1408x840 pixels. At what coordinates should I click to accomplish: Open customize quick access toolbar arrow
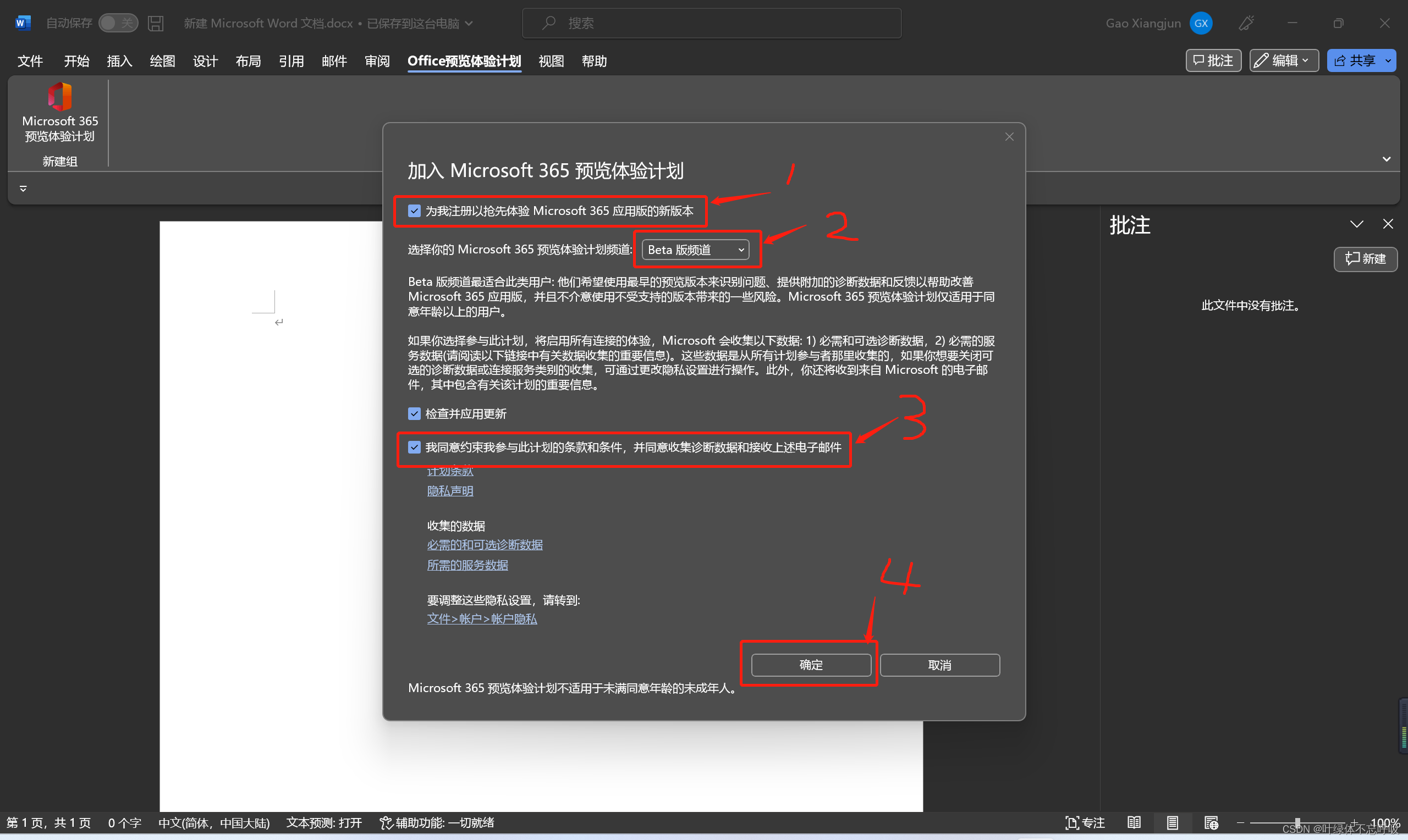23,189
